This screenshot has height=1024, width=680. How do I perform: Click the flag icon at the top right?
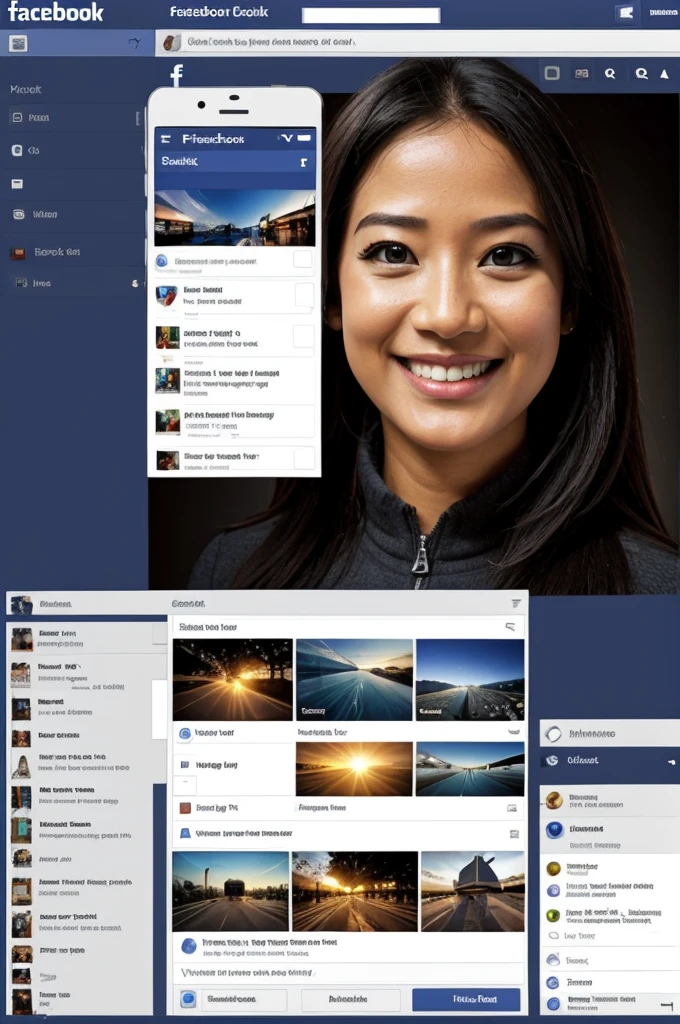click(x=626, y=12)
